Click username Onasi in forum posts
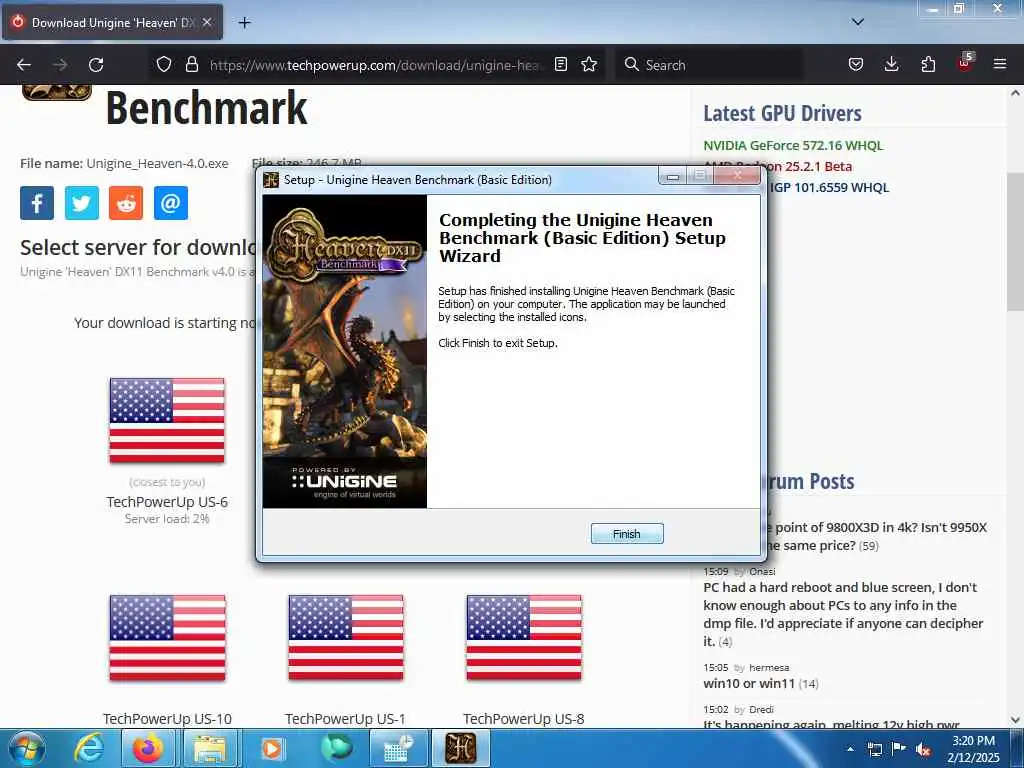Viewport: 1024px width, 768px height. pos(762,571)
